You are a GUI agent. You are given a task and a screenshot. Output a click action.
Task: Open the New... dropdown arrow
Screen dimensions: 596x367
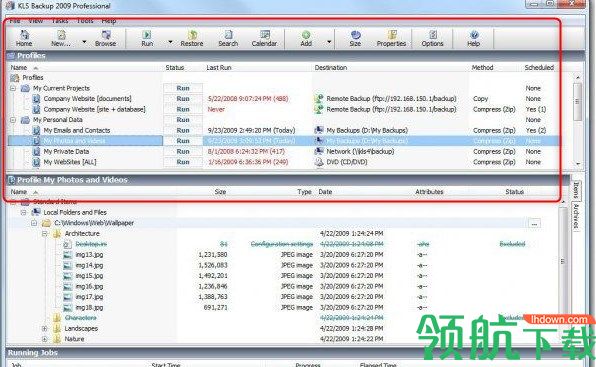[x=84, y=42]
